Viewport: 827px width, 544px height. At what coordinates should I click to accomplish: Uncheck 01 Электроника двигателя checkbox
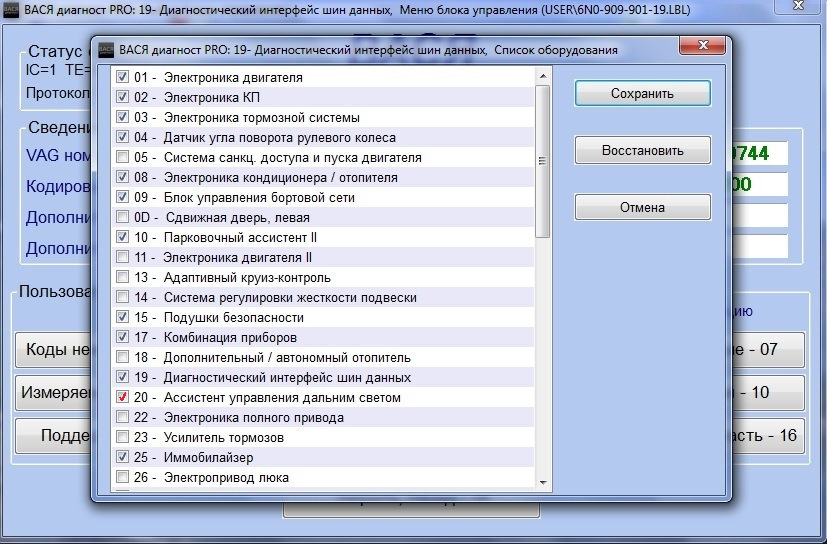[122, 77]
